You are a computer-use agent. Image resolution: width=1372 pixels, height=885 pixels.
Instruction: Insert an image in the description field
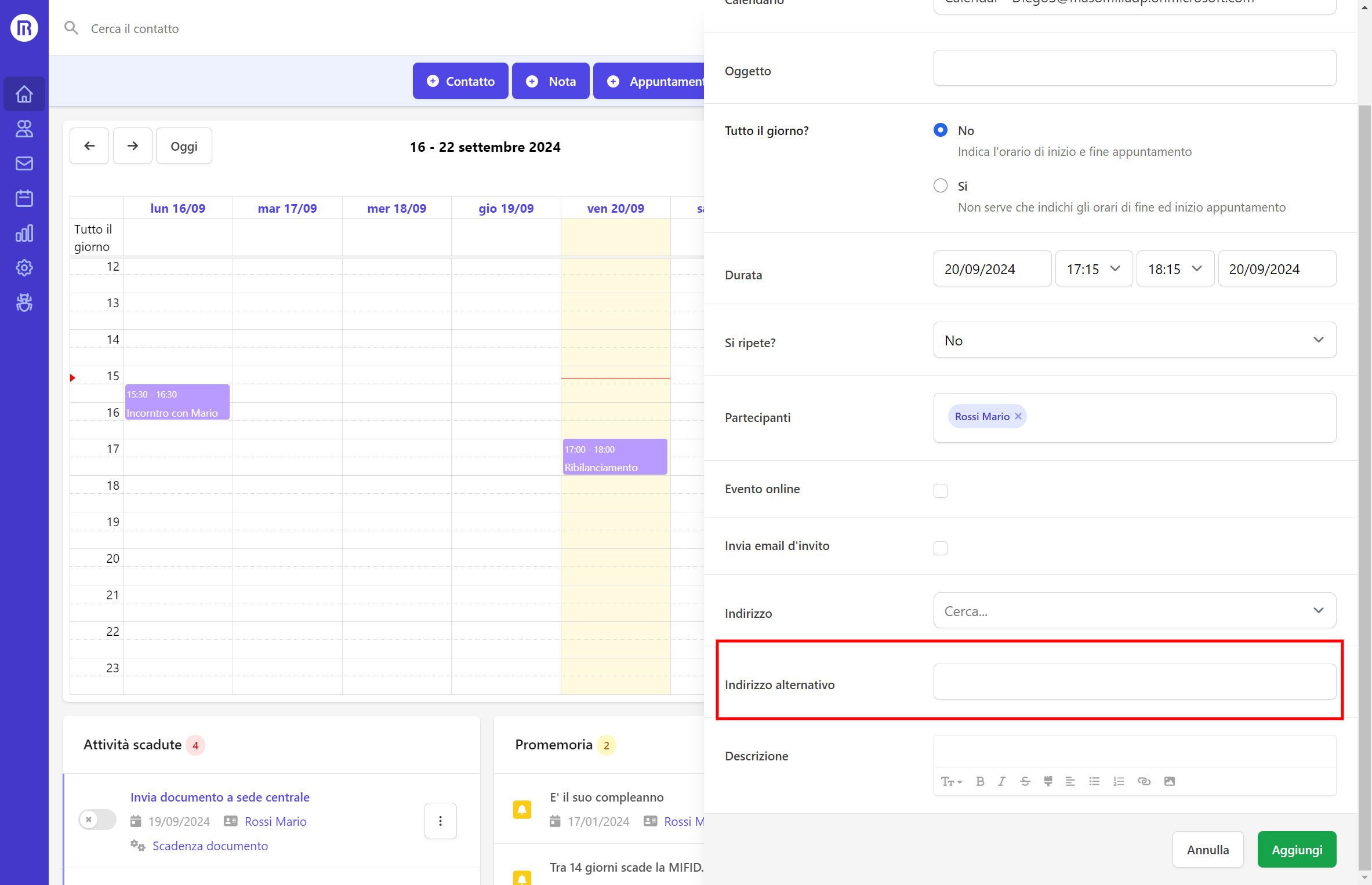tap(1170, 781)
